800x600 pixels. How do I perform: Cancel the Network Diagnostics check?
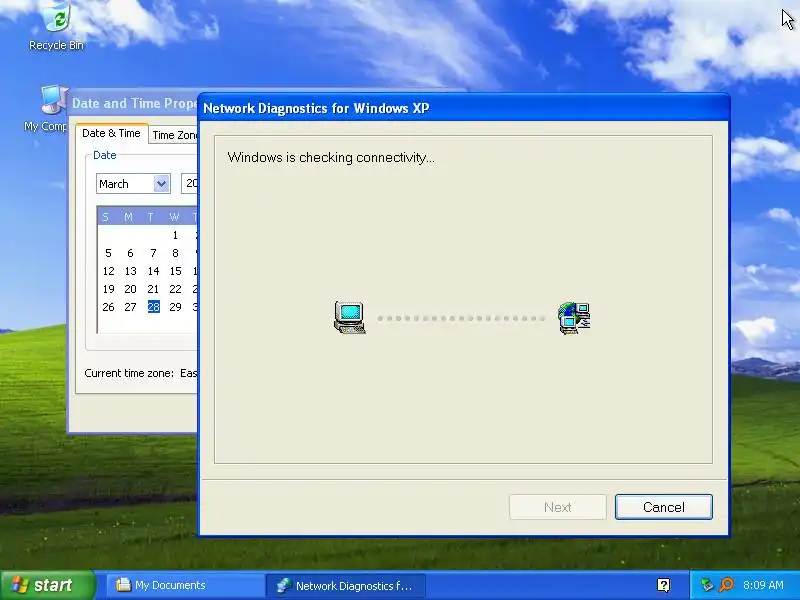663,507
